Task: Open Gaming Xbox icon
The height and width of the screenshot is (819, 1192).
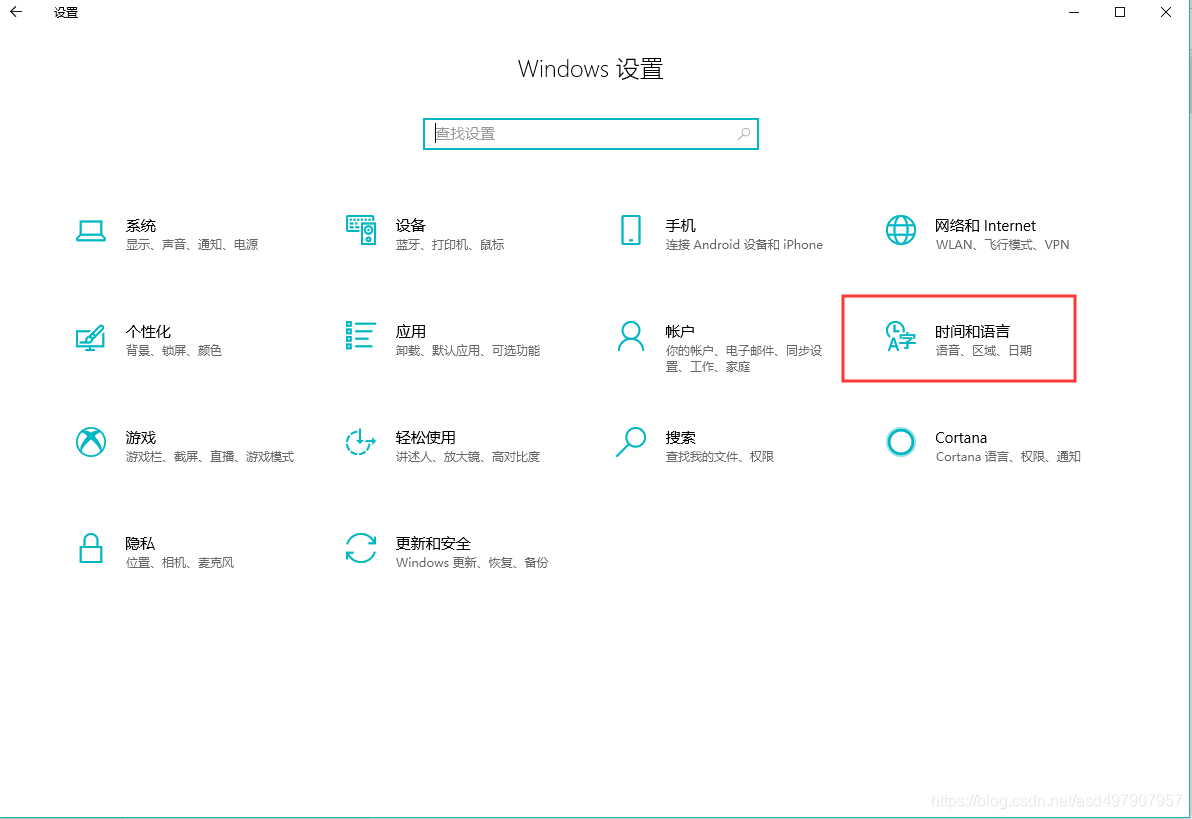Action: click(90, 442)
